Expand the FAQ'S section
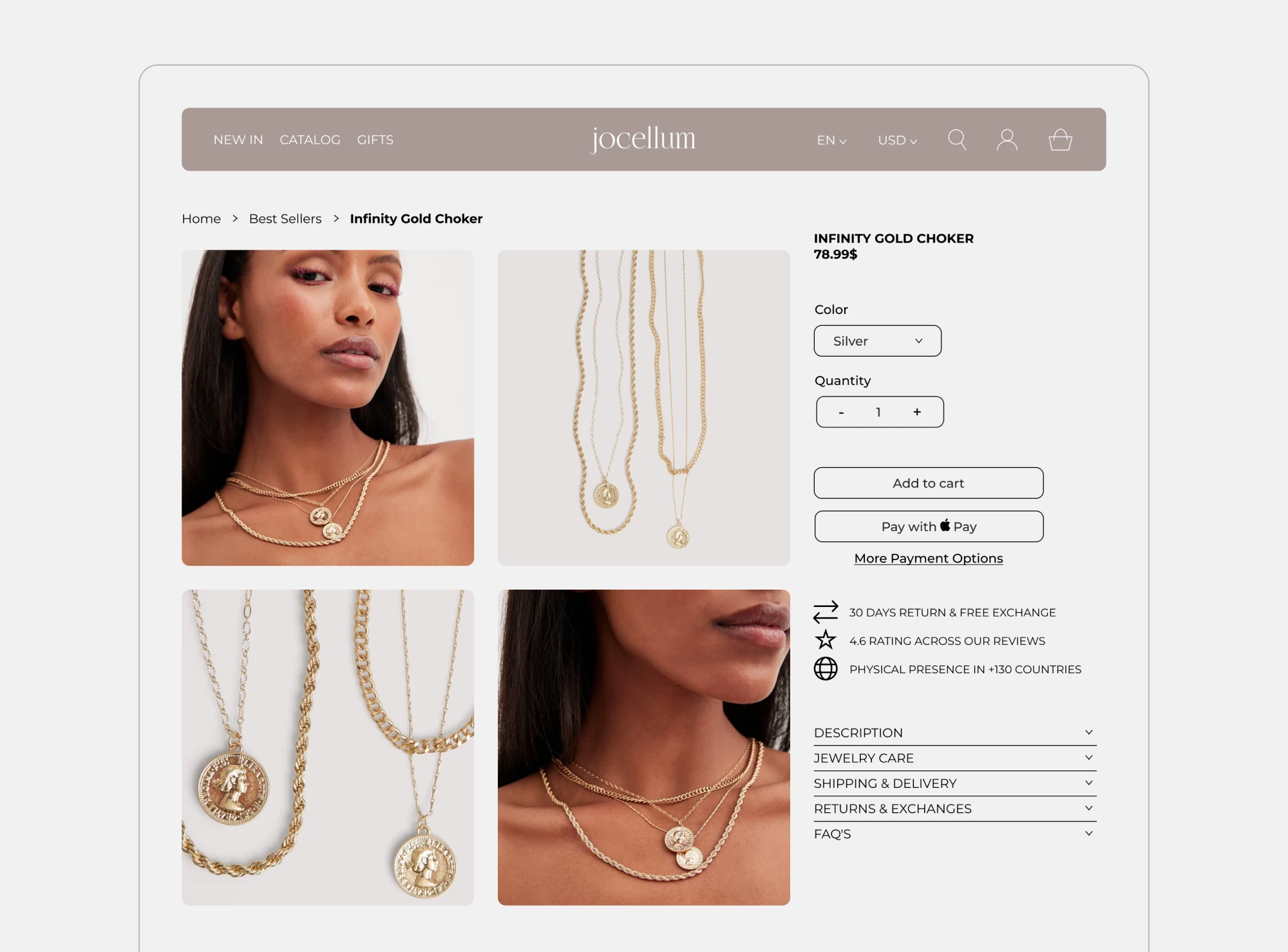The height and width of the screenshot is (952, 1288). [x=954, y=834]
